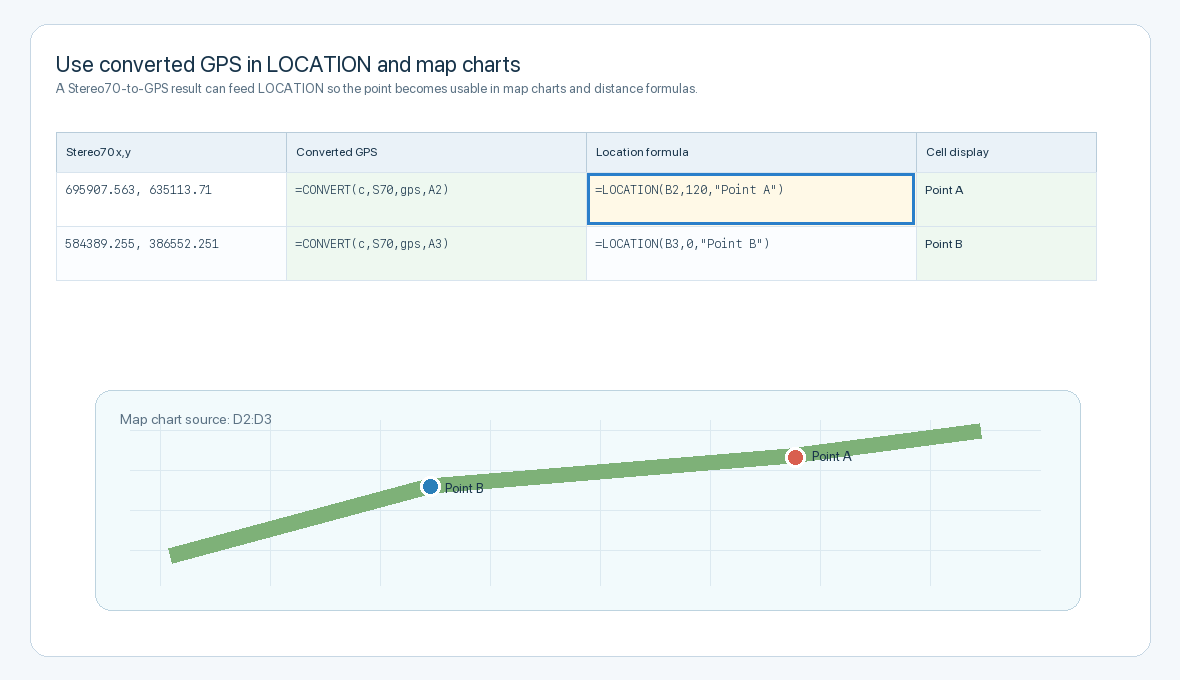
Task: Select cell with 695907.563, 635113.71
Action: click(172, 200)
